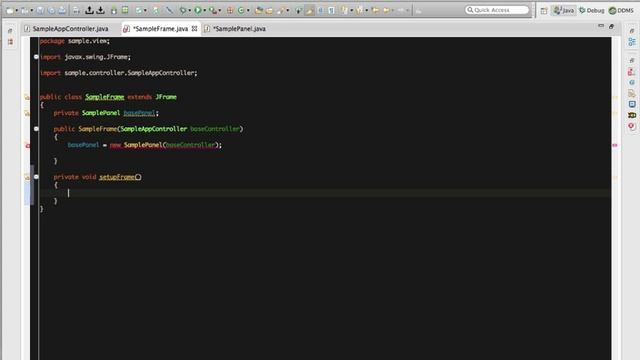640x360 pixels.
Task: Click the Previous Annotation icon
Action: (360, 11)
